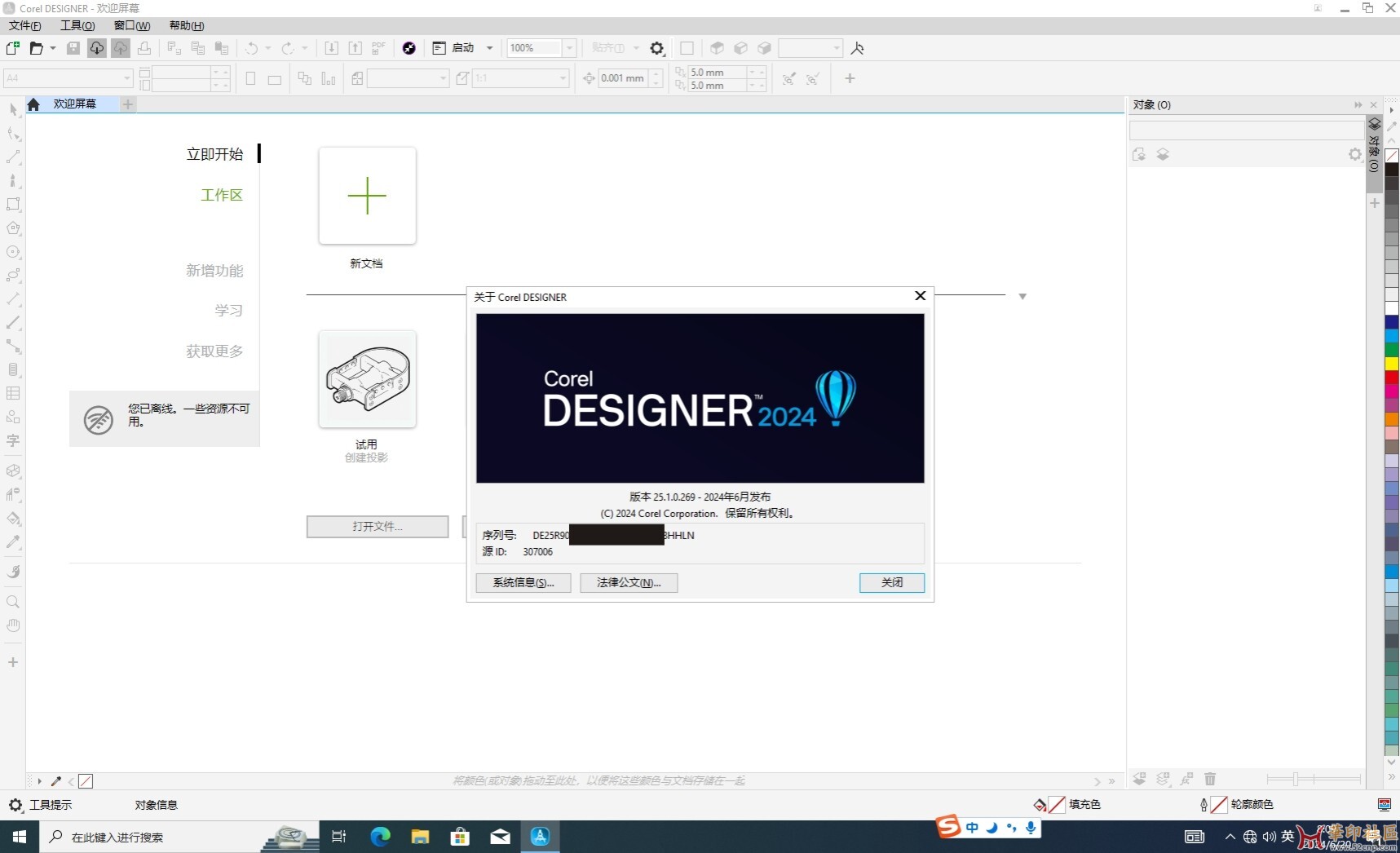The image size is (1400, 853).
Task: Expand the triangle on the welcome divider line
Action: [1022, 297]
